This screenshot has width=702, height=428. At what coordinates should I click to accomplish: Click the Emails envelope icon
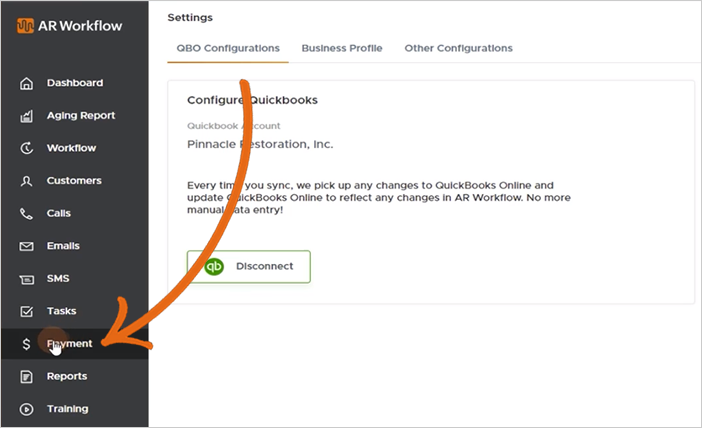(x=27, y=246)
